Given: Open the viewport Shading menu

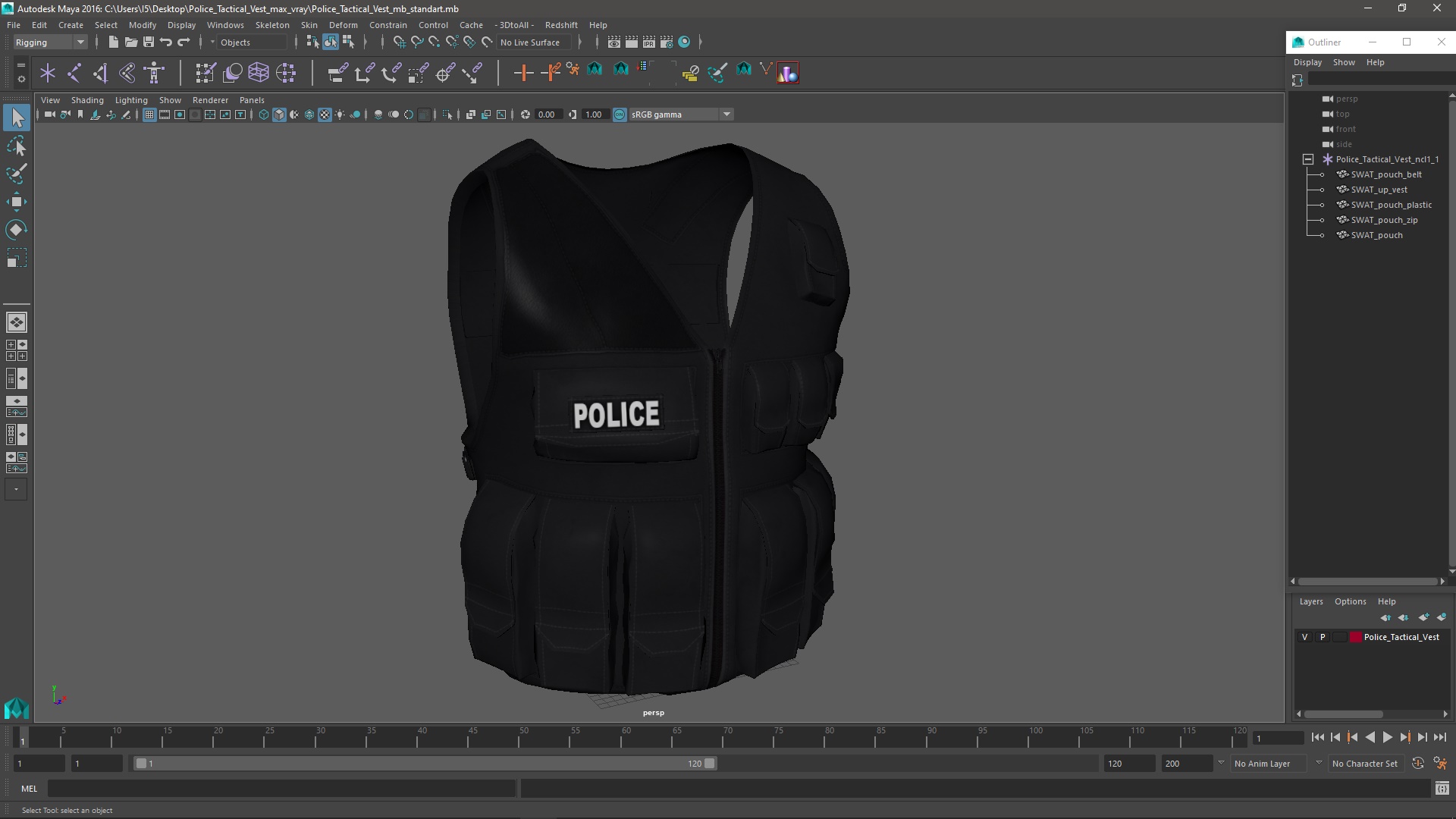Looking at the screenshot, I should (x=87, y=100).
